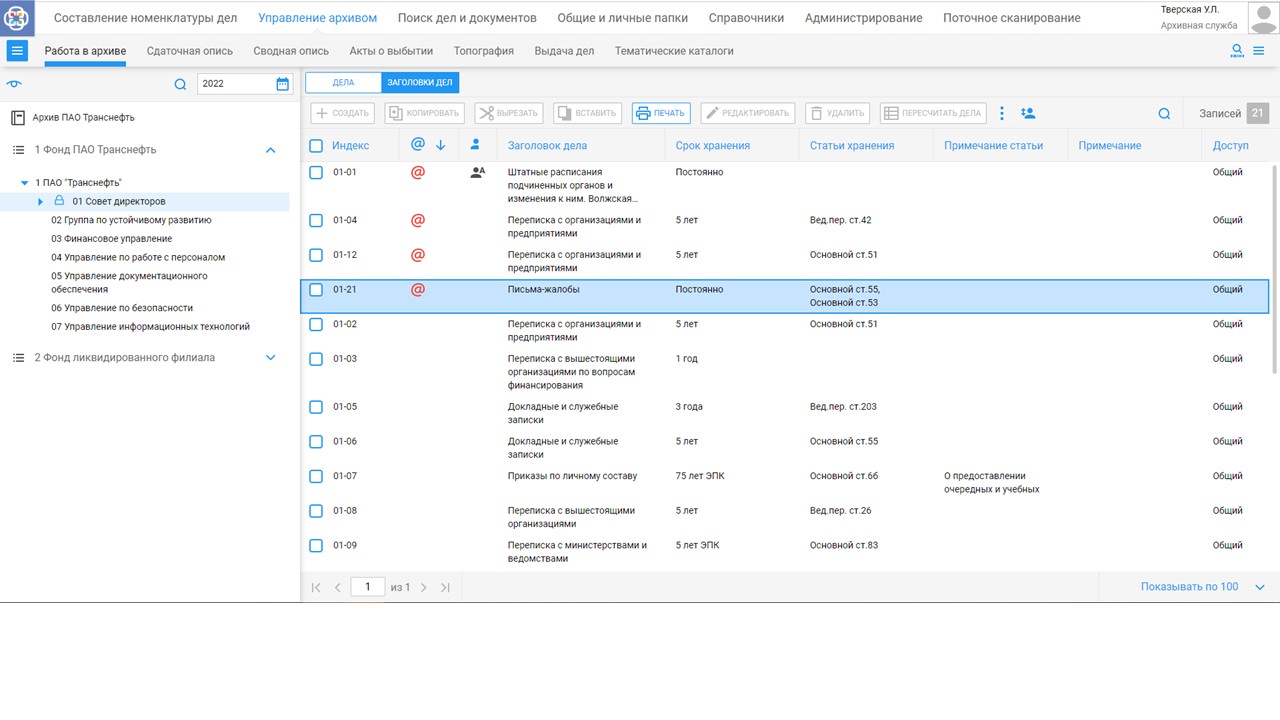Toggle the select-all checkbox in header
Screen dimensions: 1280x720
tap(316, 146)
